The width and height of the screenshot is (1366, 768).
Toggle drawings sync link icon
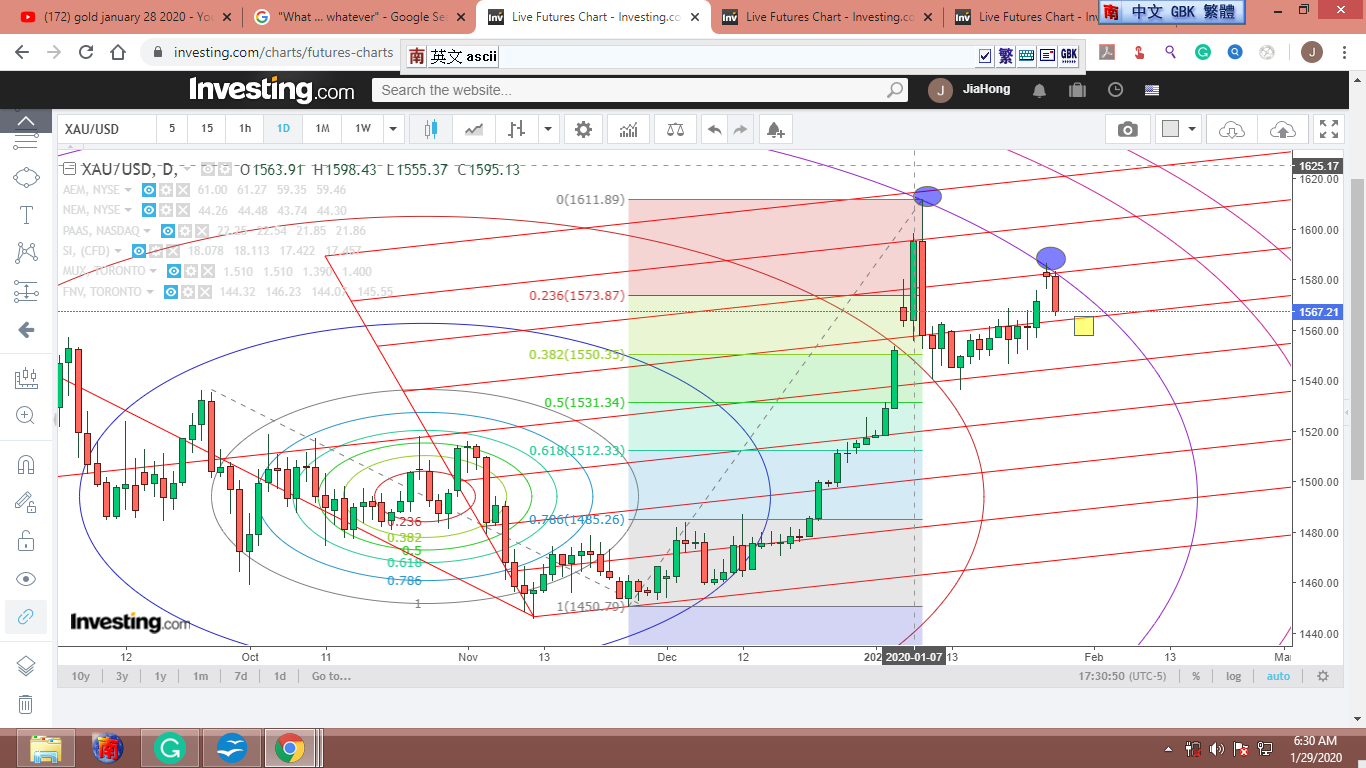point(26,617)
